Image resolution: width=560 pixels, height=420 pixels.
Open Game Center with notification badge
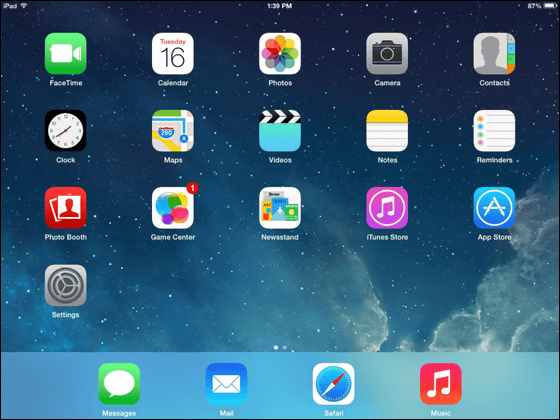pos(173,208)
